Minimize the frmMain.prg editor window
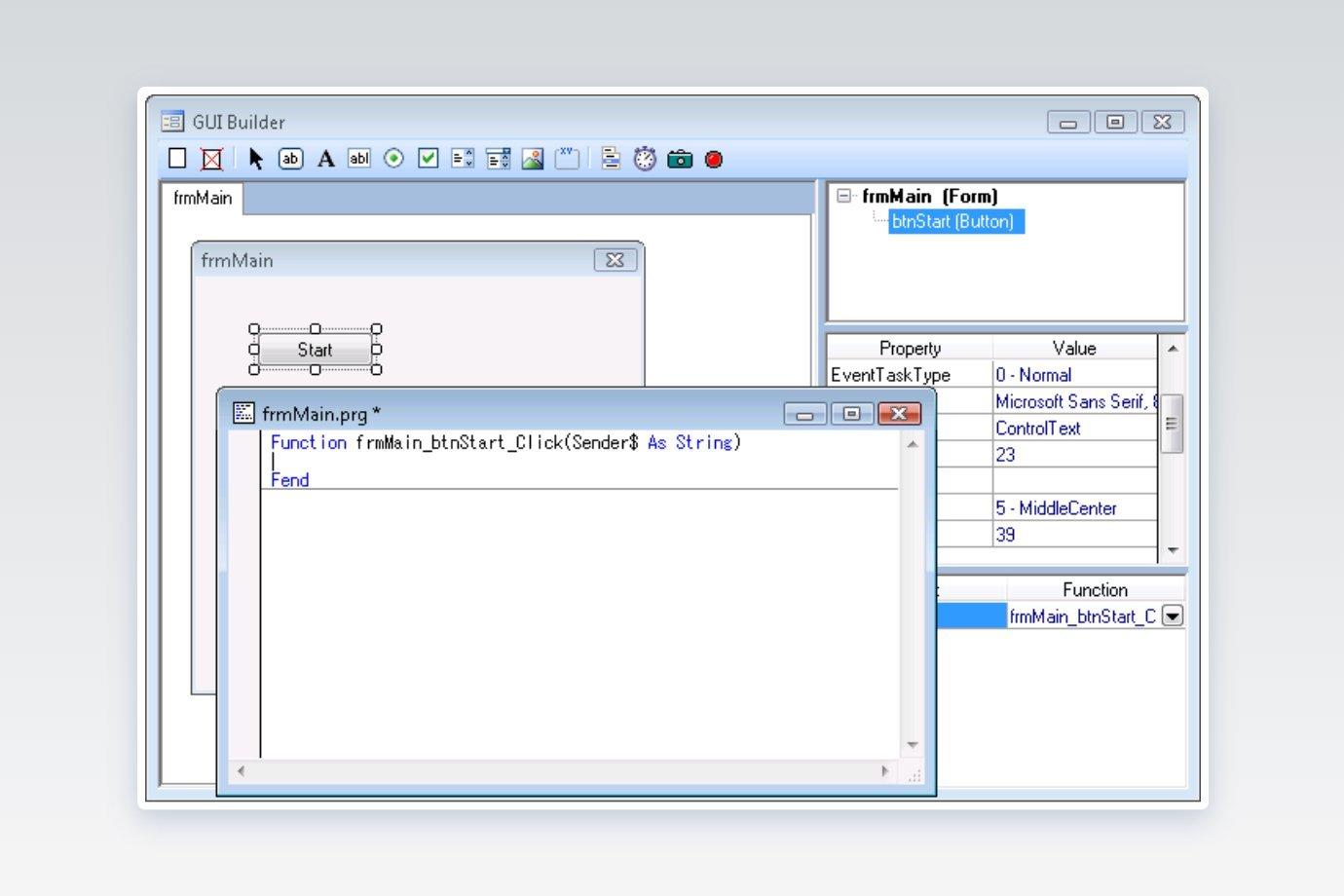Screen dimensions: 1344x896 804,414
